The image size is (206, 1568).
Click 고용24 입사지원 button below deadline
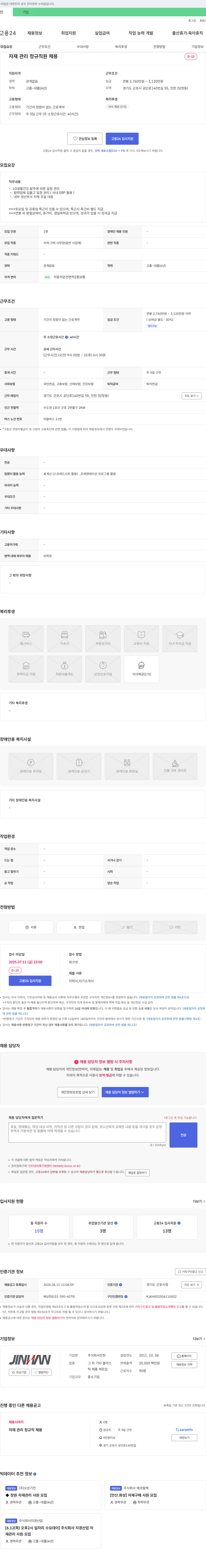[x=30, y=981]
